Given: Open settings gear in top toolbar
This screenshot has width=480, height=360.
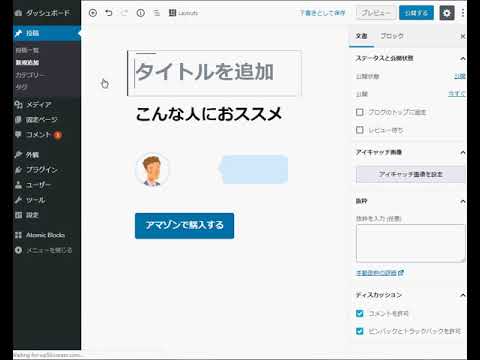Looking at the screenshot, I should point(447,13).
